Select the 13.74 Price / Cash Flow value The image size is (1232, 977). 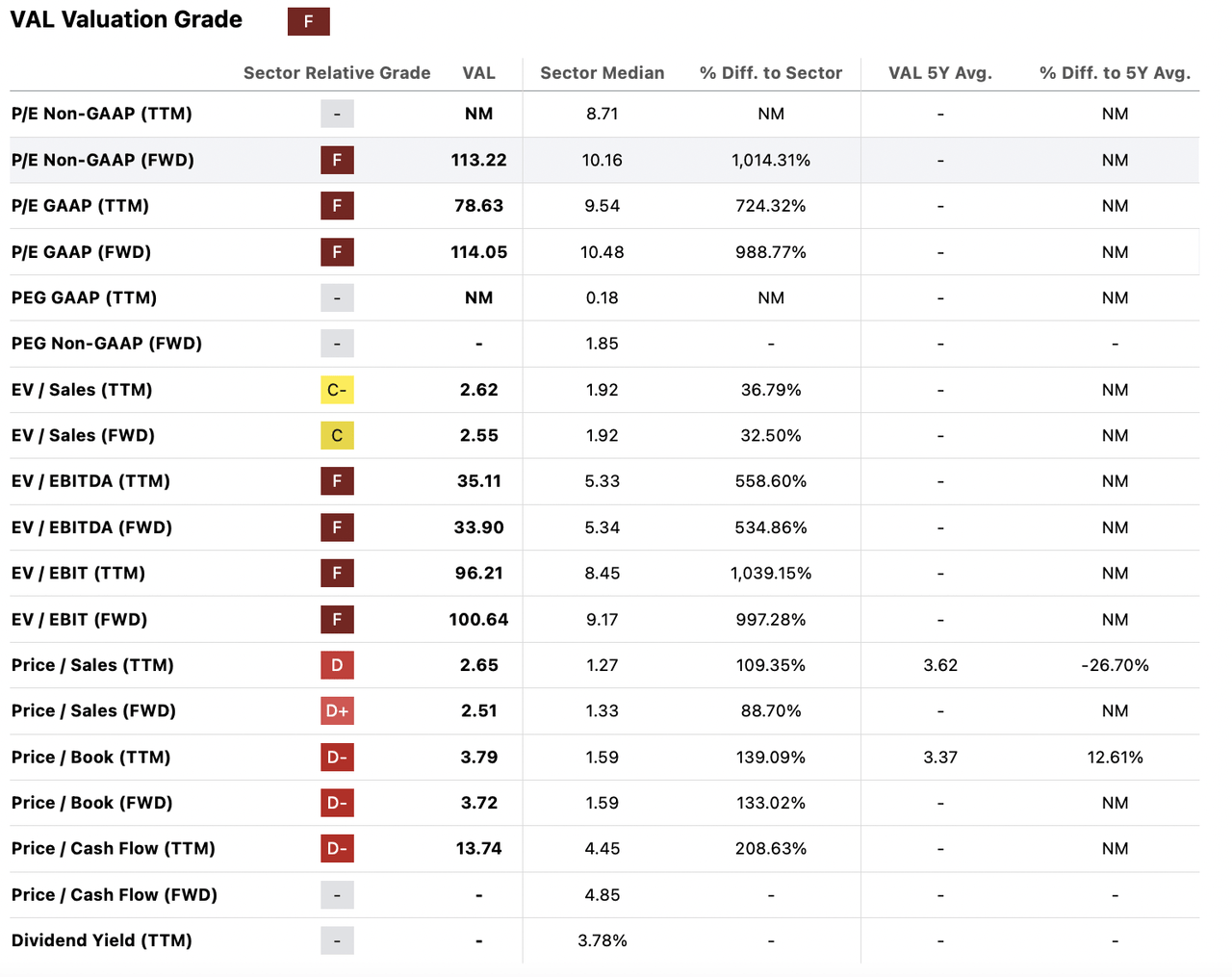[x=478, y=848]
